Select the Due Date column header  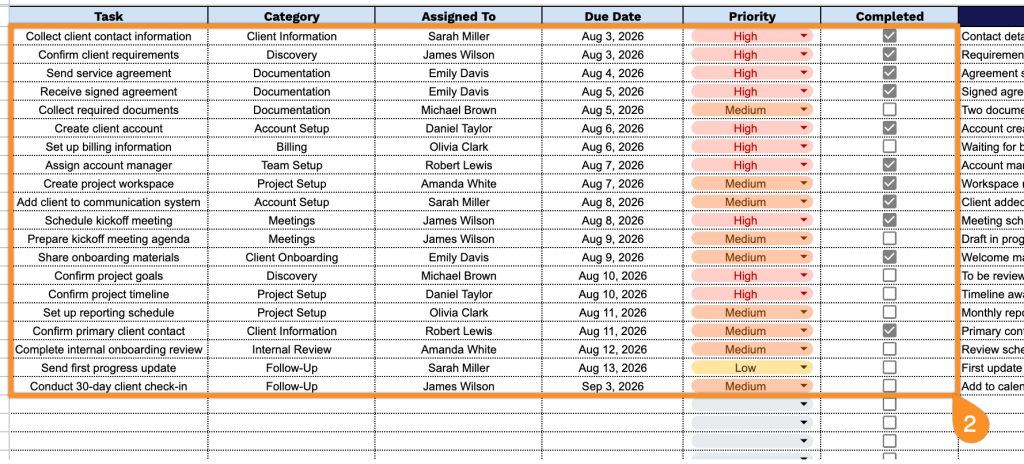pos(613,16)
